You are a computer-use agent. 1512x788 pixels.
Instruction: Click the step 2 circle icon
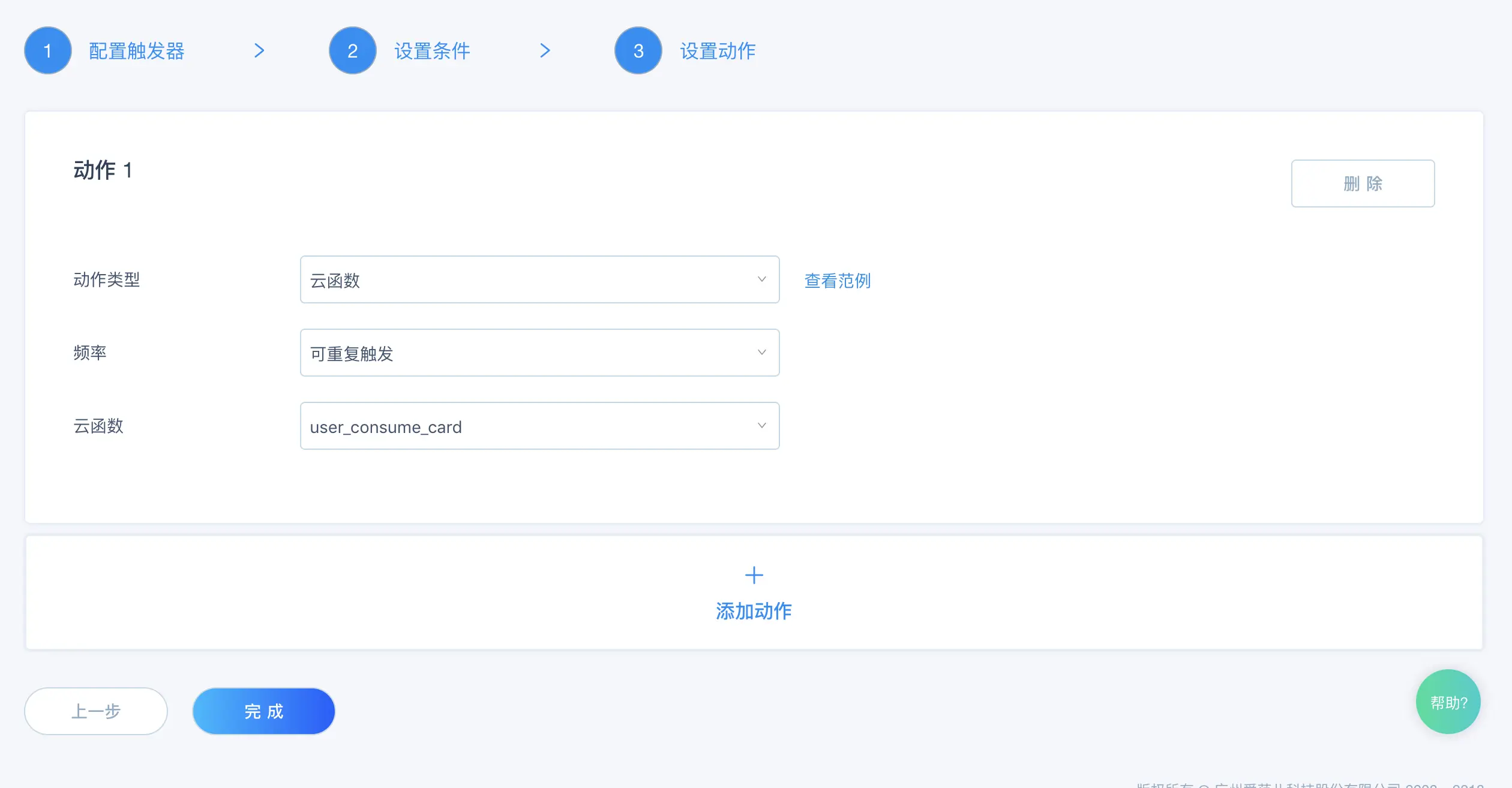353,50
